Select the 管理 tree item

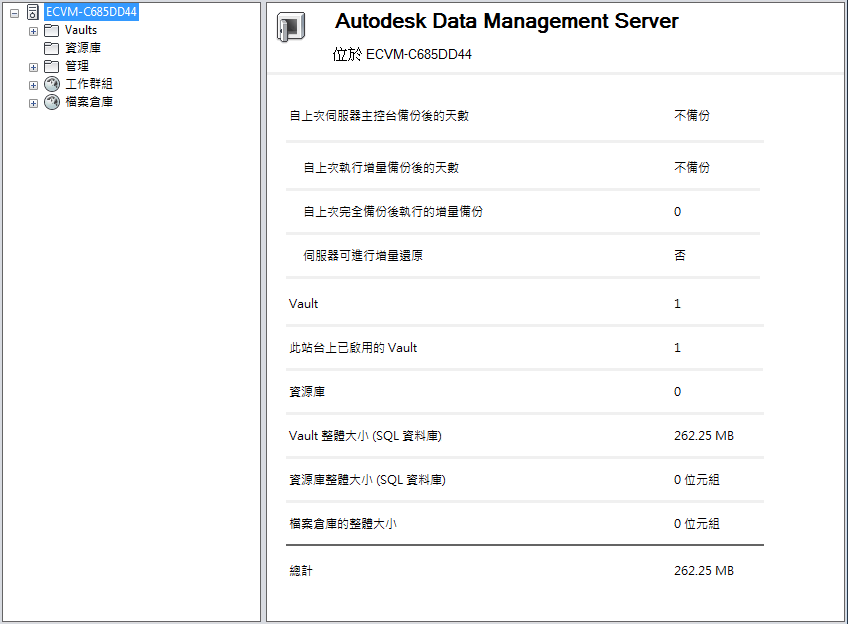(x=77, y=66)
